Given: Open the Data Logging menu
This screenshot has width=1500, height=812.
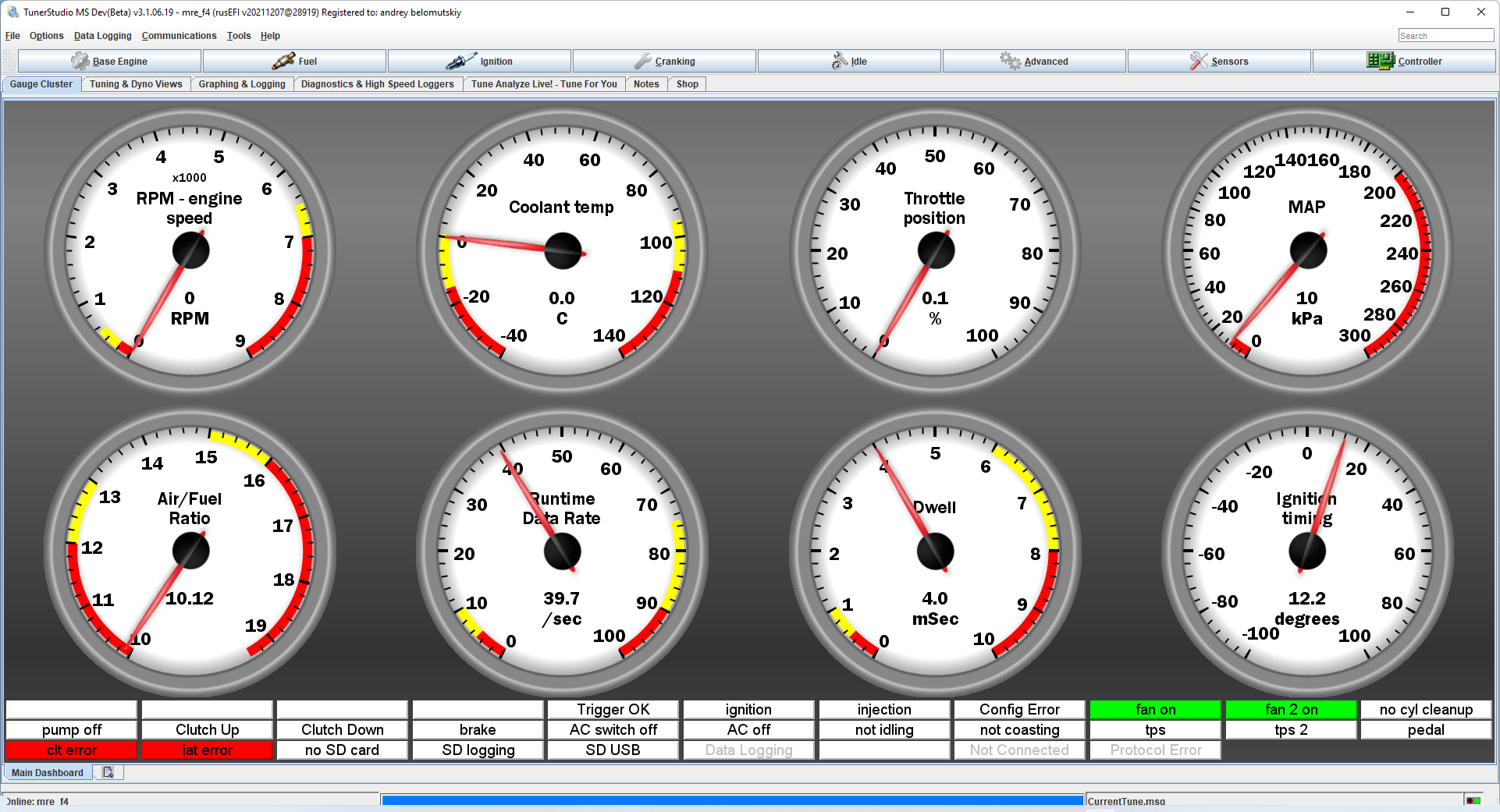Looking at the screenshot, I should (103, 36).
